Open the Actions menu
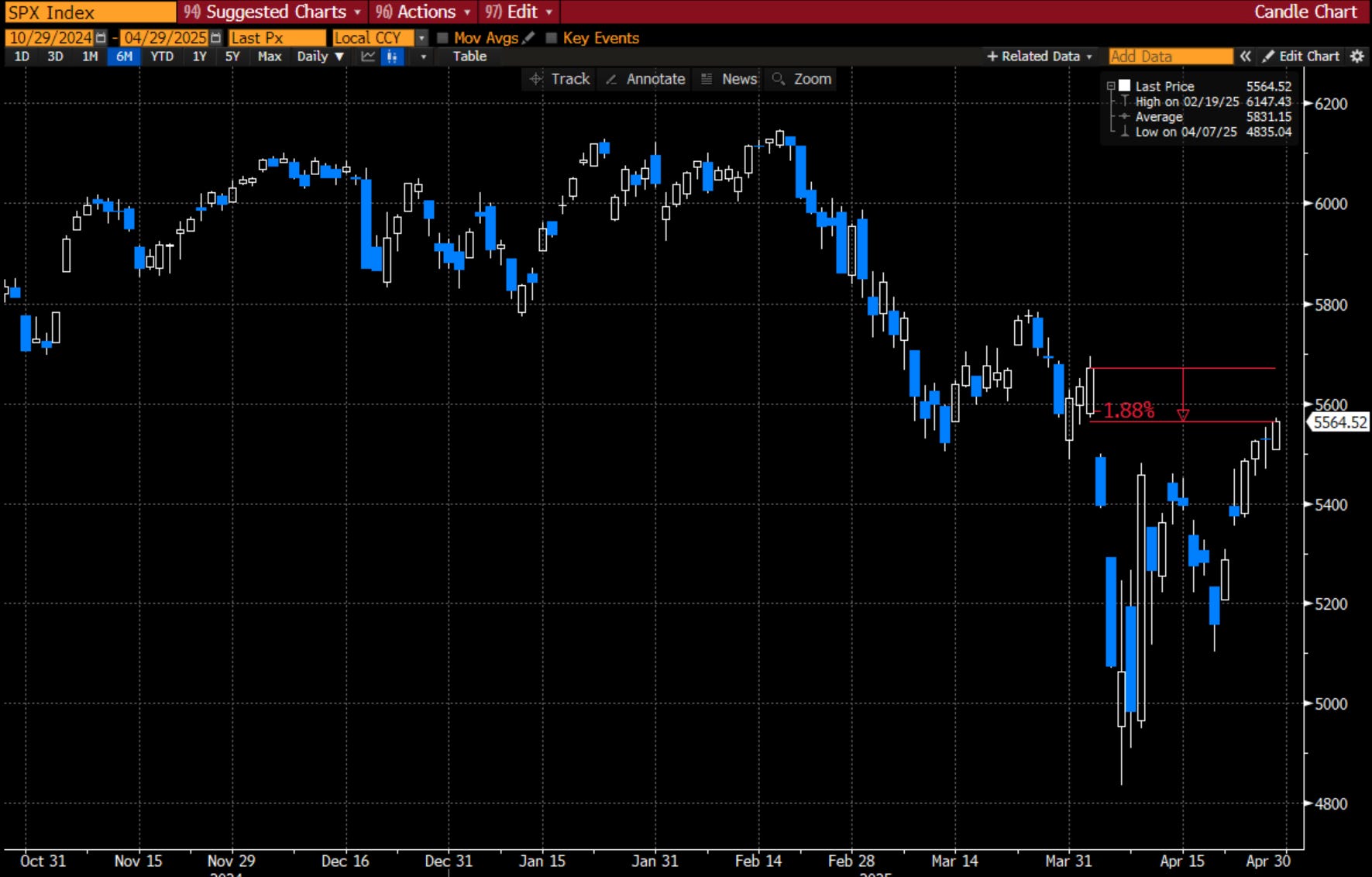This screenshot has width=1372, height=877. 424,12
